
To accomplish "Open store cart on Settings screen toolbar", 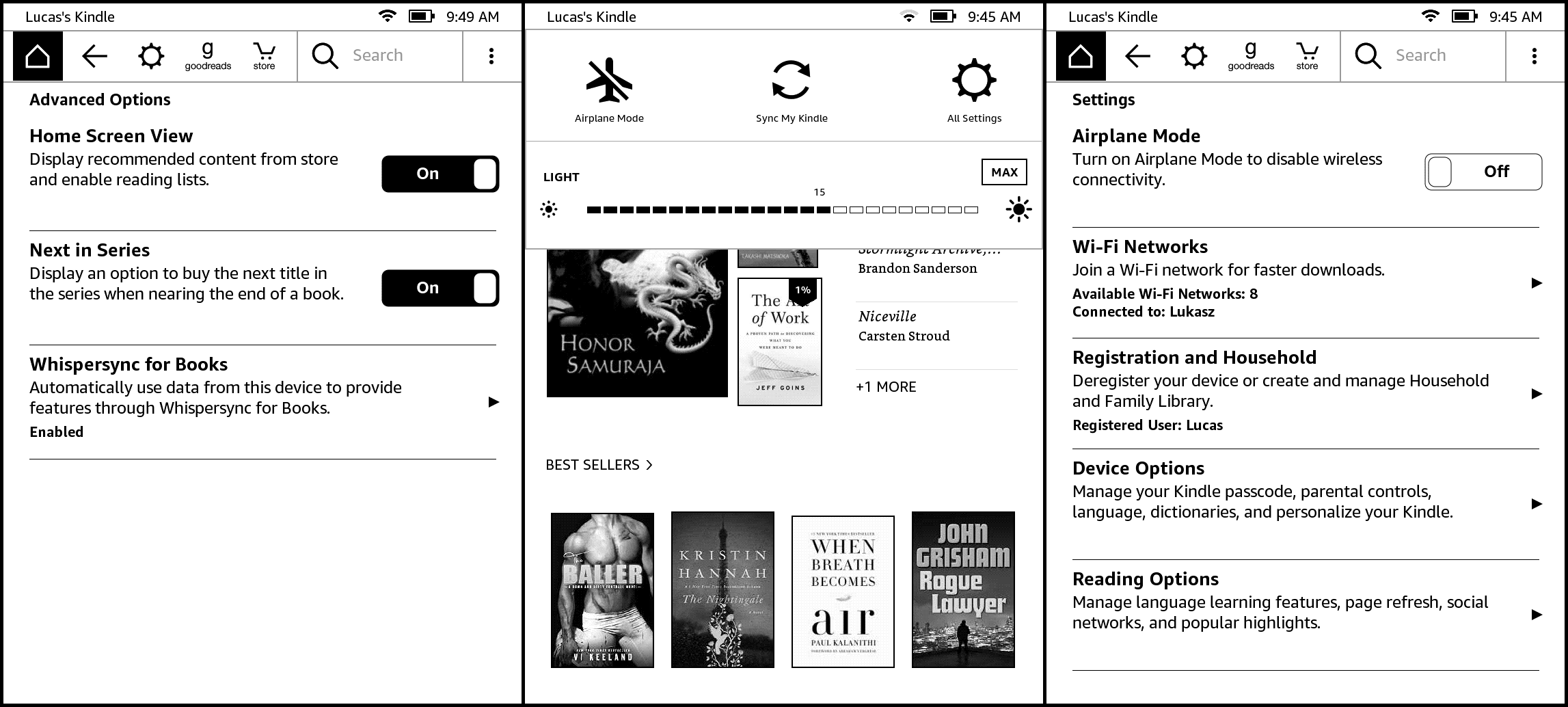I will pos(1307,56).
